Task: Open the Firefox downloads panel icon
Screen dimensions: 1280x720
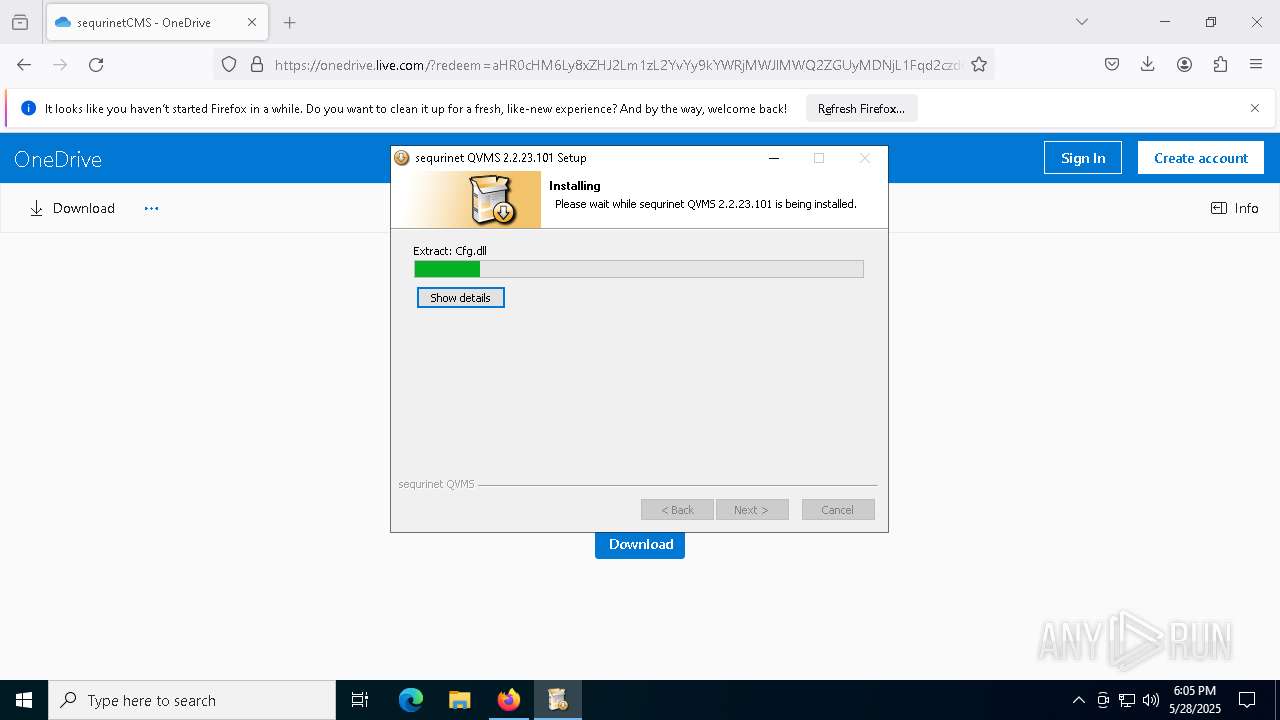Action: pos(1148,64)
